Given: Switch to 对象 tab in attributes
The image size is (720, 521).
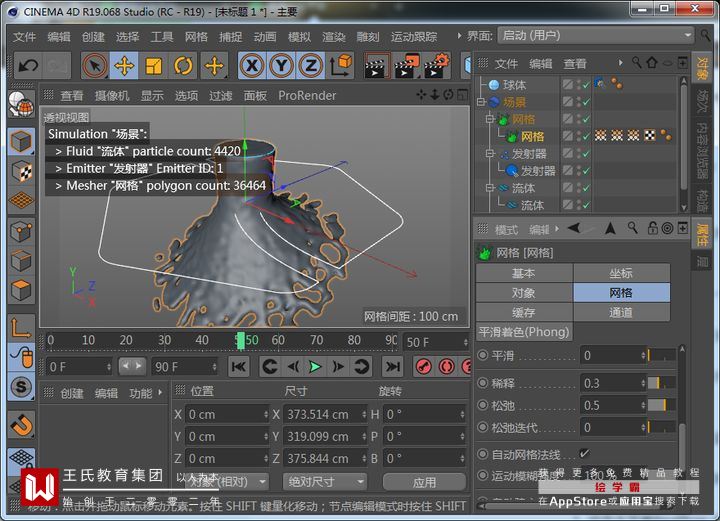Looking at the screenshot, I should click(524, 293).
